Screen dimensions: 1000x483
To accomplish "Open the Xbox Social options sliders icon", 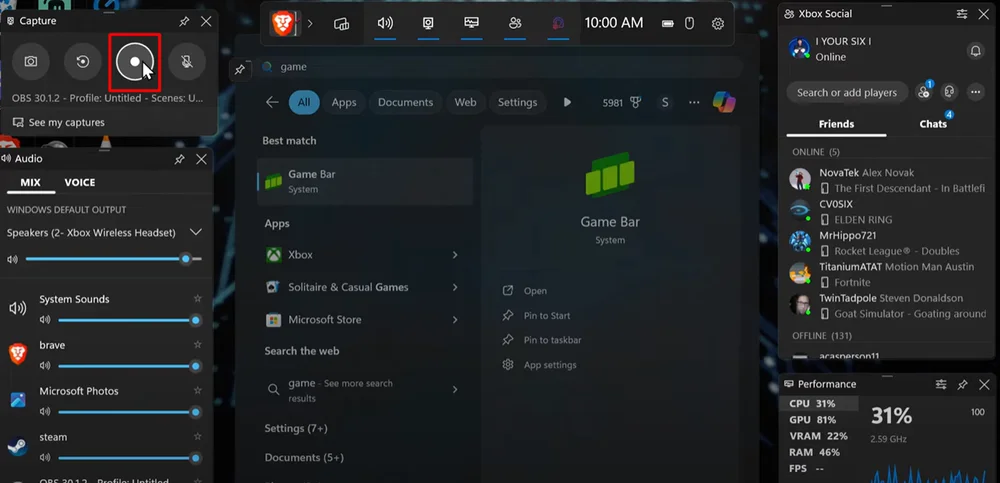I will click(x=962, y=14).
